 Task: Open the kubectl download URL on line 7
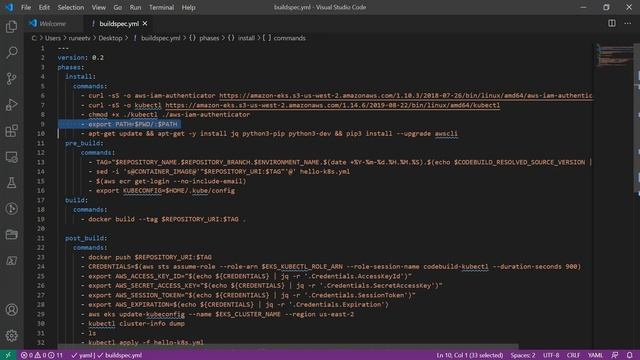pyautogui.click(x=332, y=105)
